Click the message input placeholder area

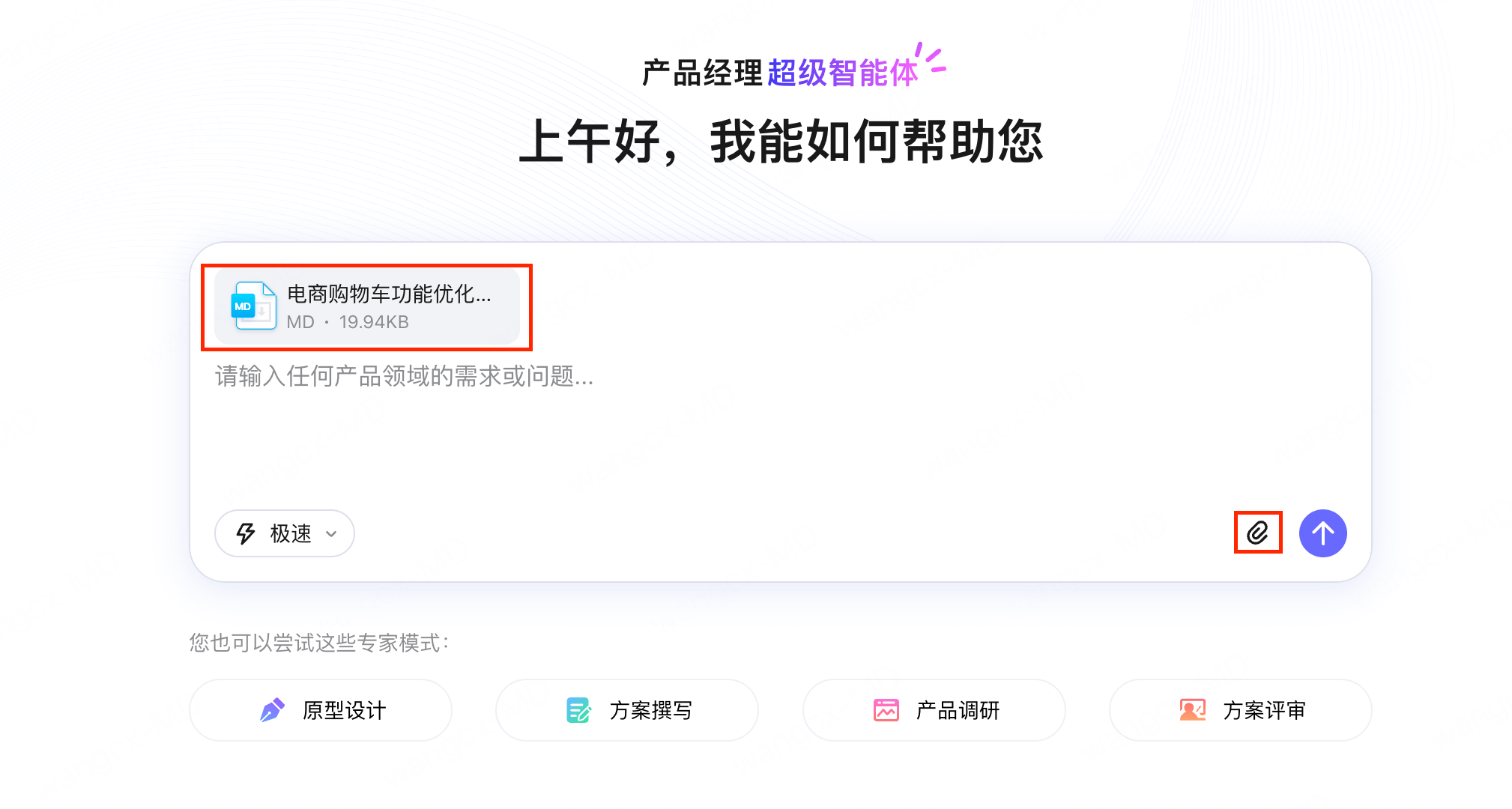(524, 378)
